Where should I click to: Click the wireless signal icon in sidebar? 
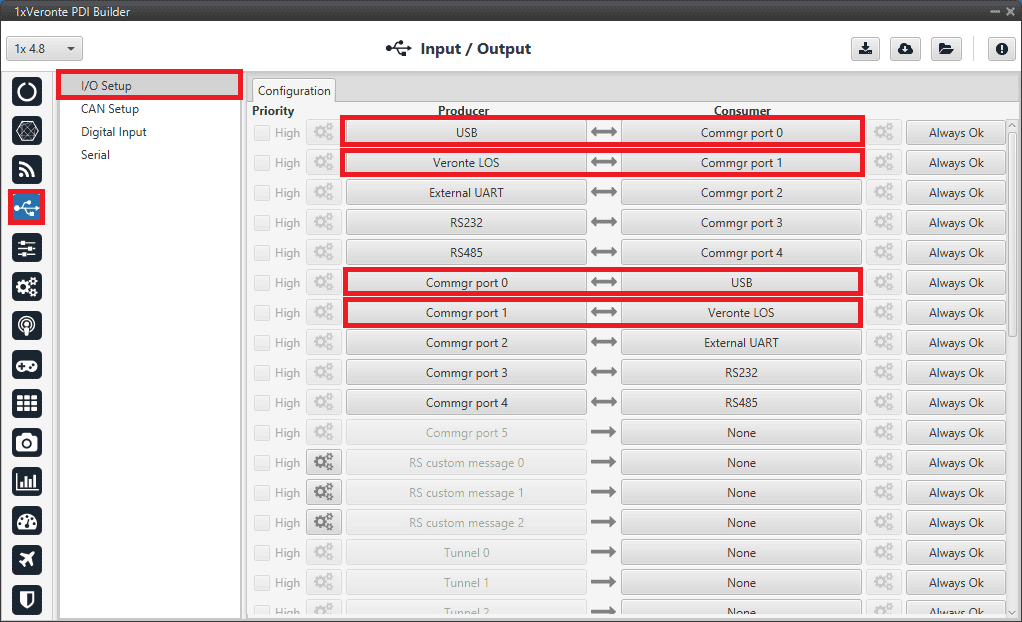point(27,170)
